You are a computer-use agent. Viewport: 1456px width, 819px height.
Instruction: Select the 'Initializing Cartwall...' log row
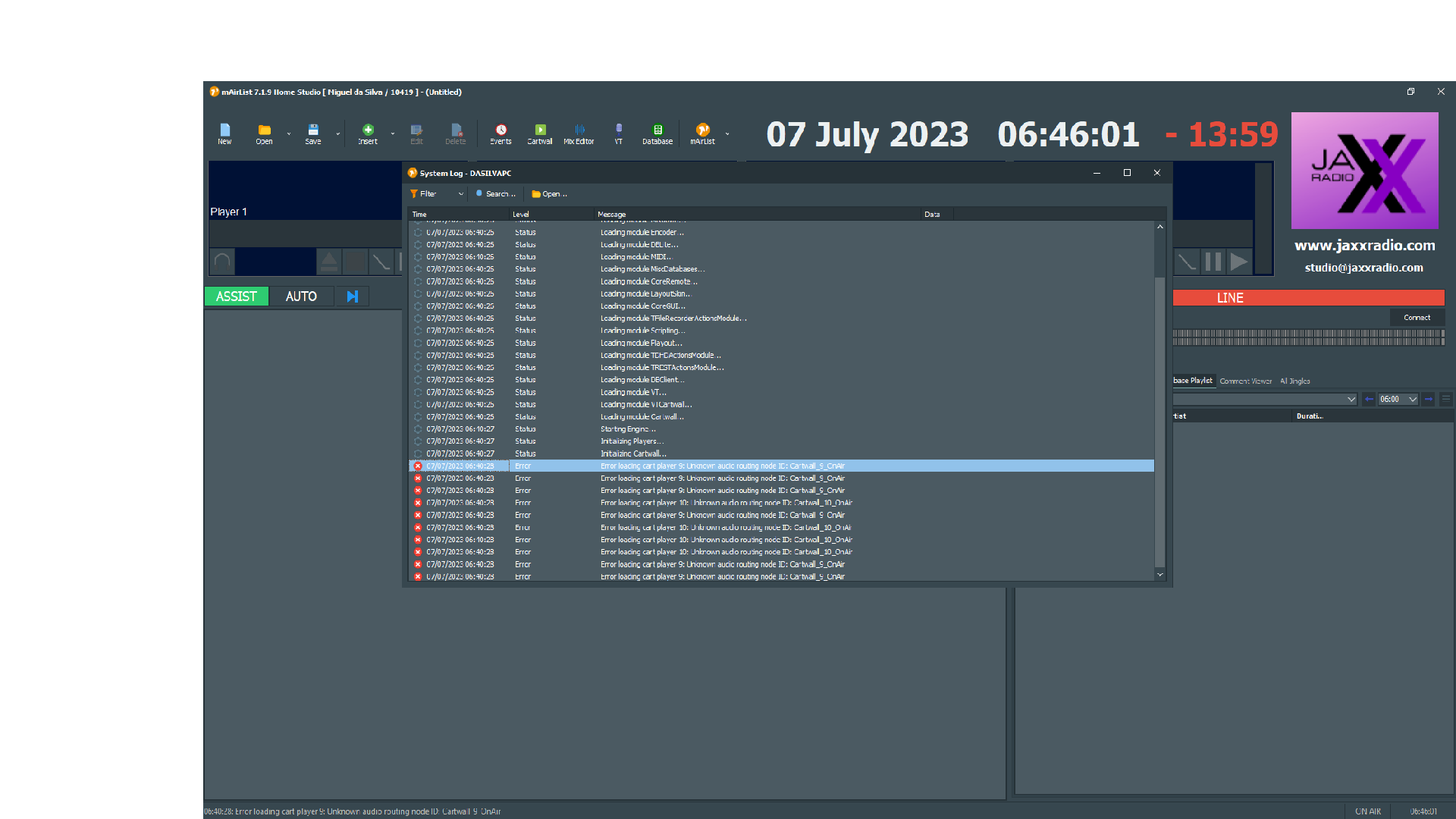coord(781,453)
